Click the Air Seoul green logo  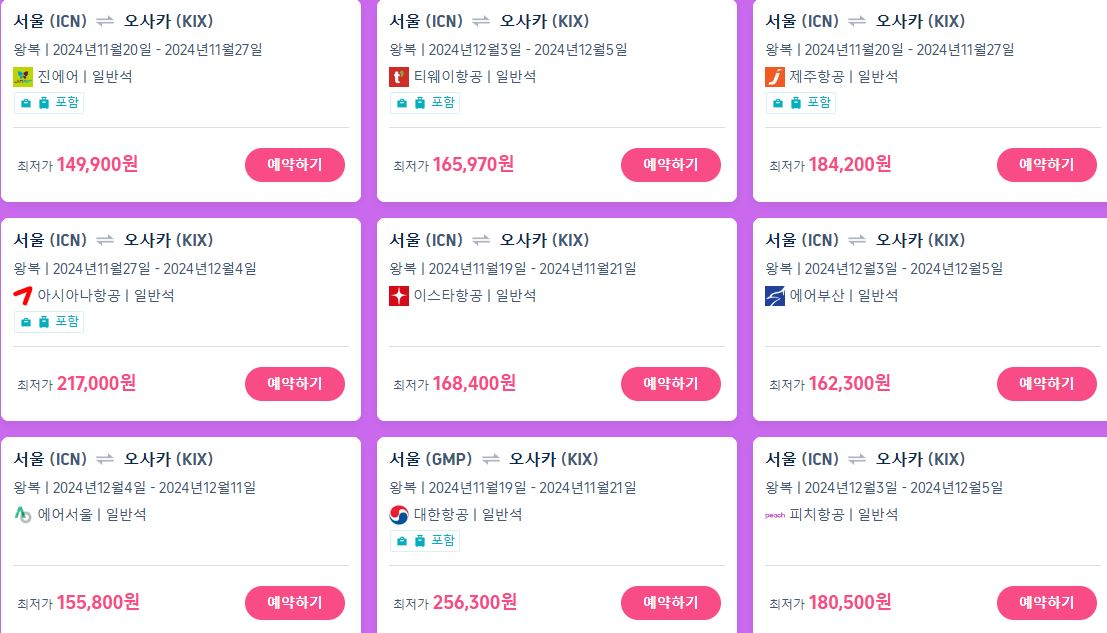coord(23,514)
